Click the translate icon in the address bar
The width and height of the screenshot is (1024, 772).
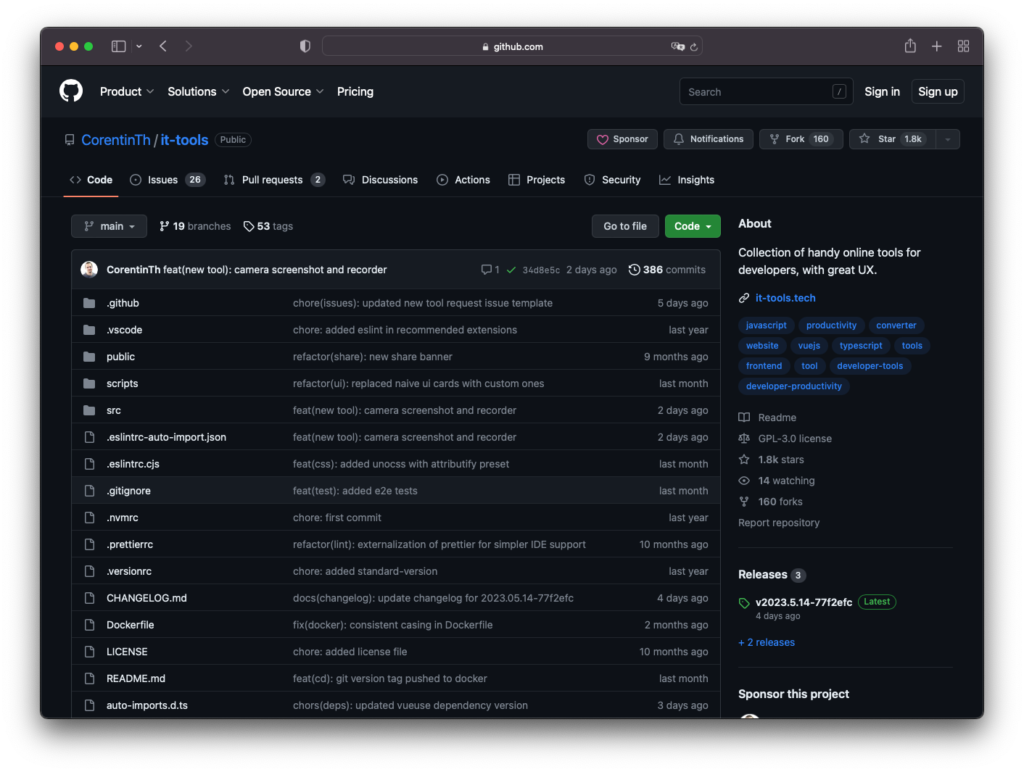pyautogui.click(x=677, y=46)
